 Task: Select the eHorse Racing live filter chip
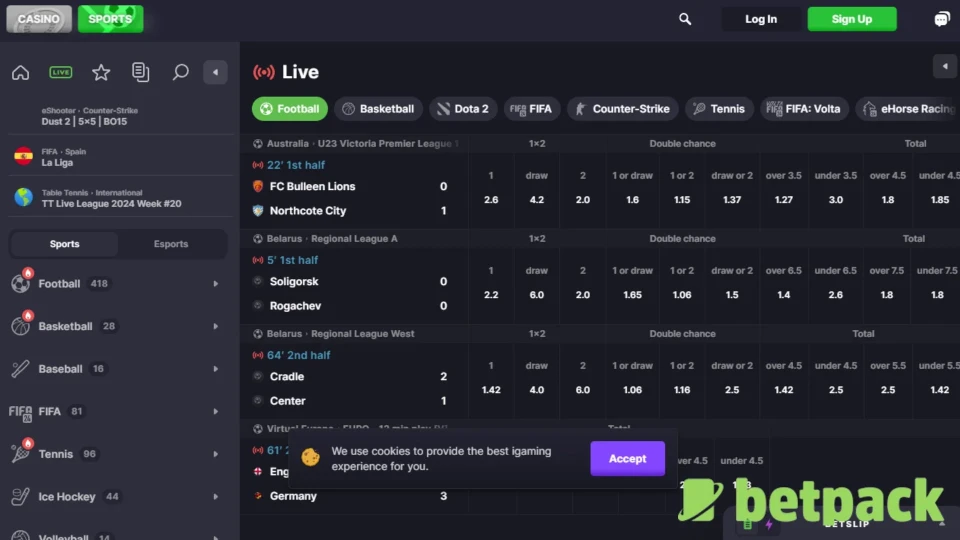coord(908,109)
